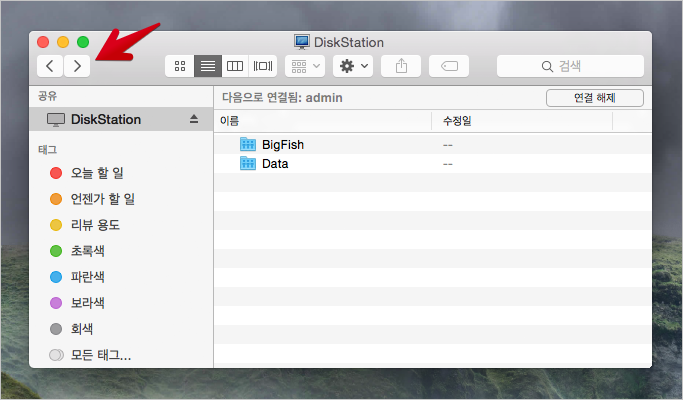Click the DiskStation title bar icon
Screen dimensions: 683x400
coord(302,42)
